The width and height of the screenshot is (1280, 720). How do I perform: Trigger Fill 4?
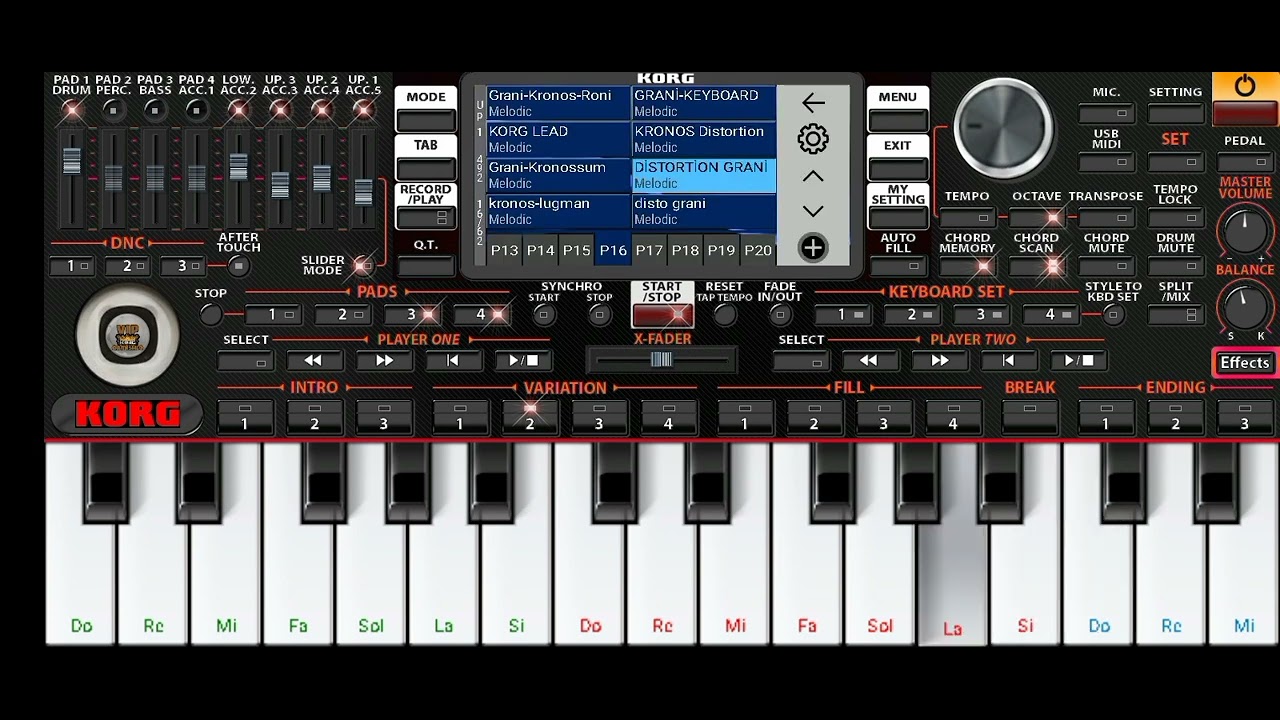click(x=952, y=416)
